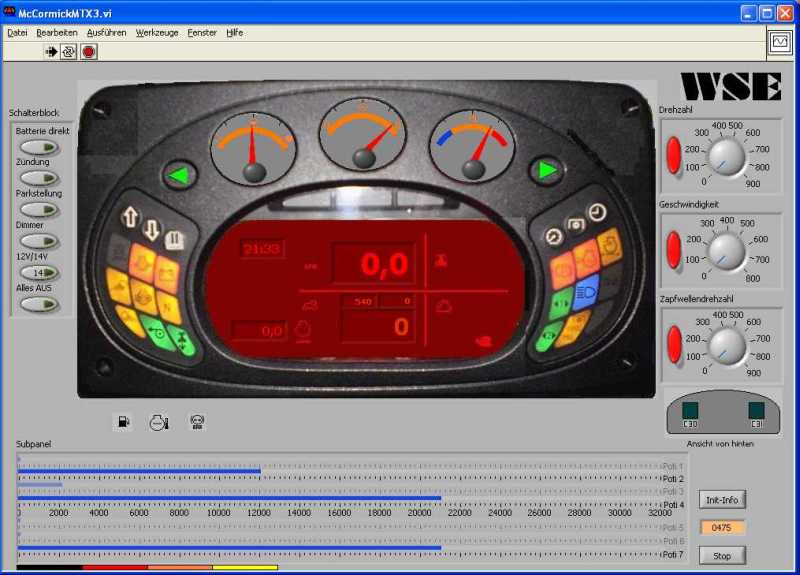Click the Geschwindigkeit rotary knob
Image resolution: width=800 pixels, height=575 pixels.
point(727,252)
